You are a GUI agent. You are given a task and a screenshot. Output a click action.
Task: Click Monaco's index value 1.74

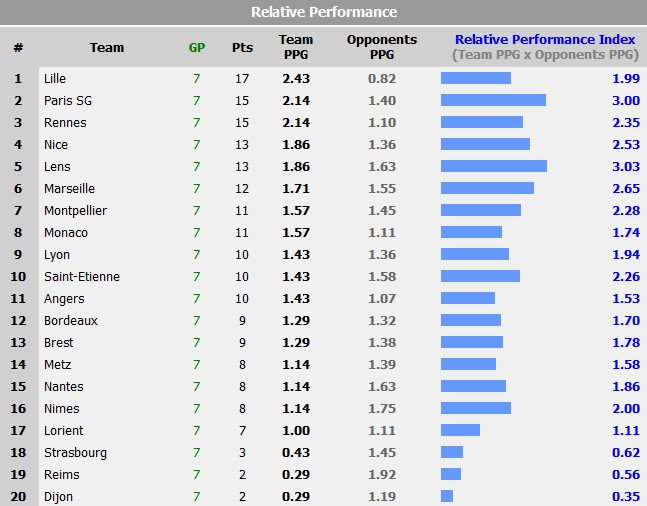tap(626, 233)
